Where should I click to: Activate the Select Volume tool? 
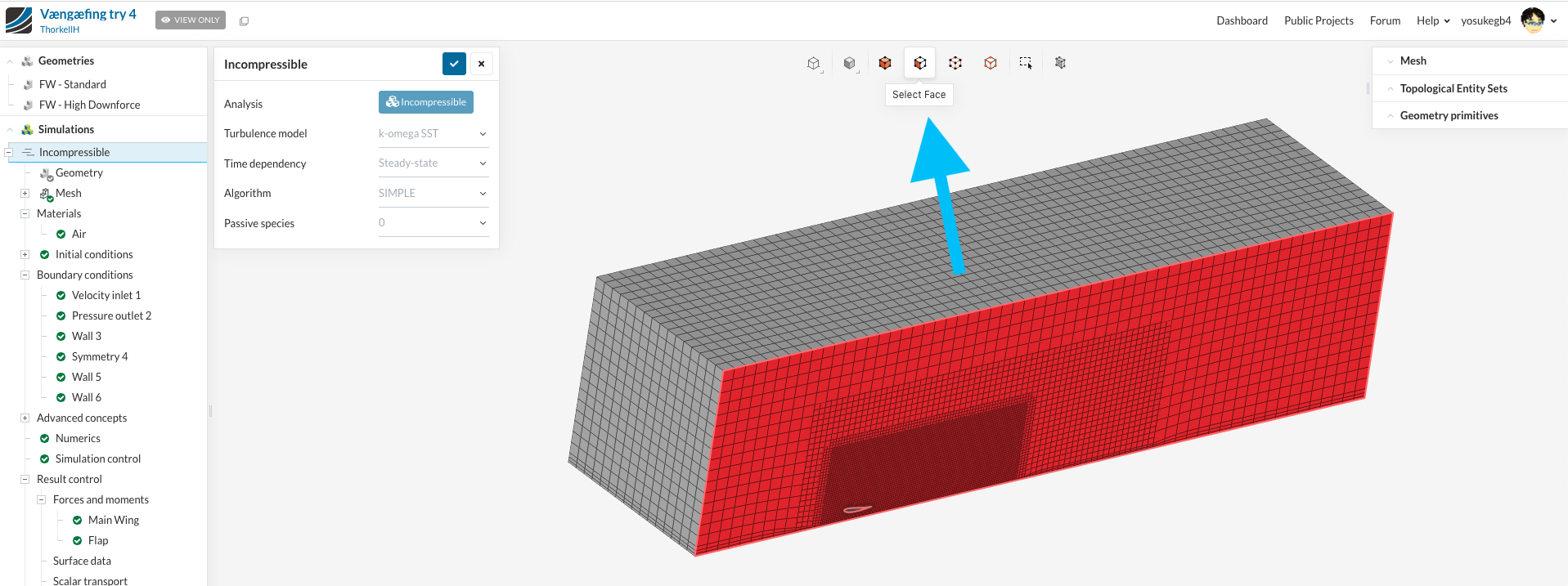885,63
